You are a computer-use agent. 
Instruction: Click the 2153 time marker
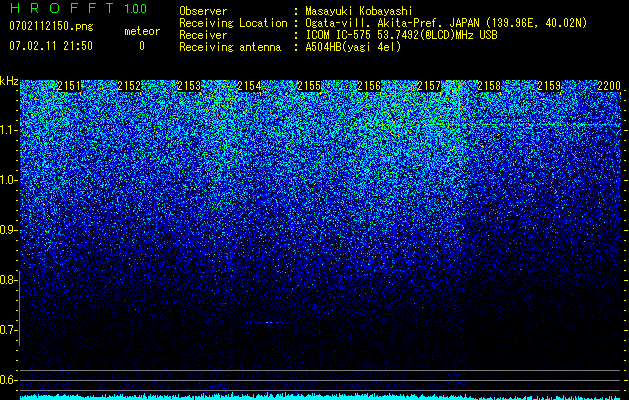pos(189,86)
